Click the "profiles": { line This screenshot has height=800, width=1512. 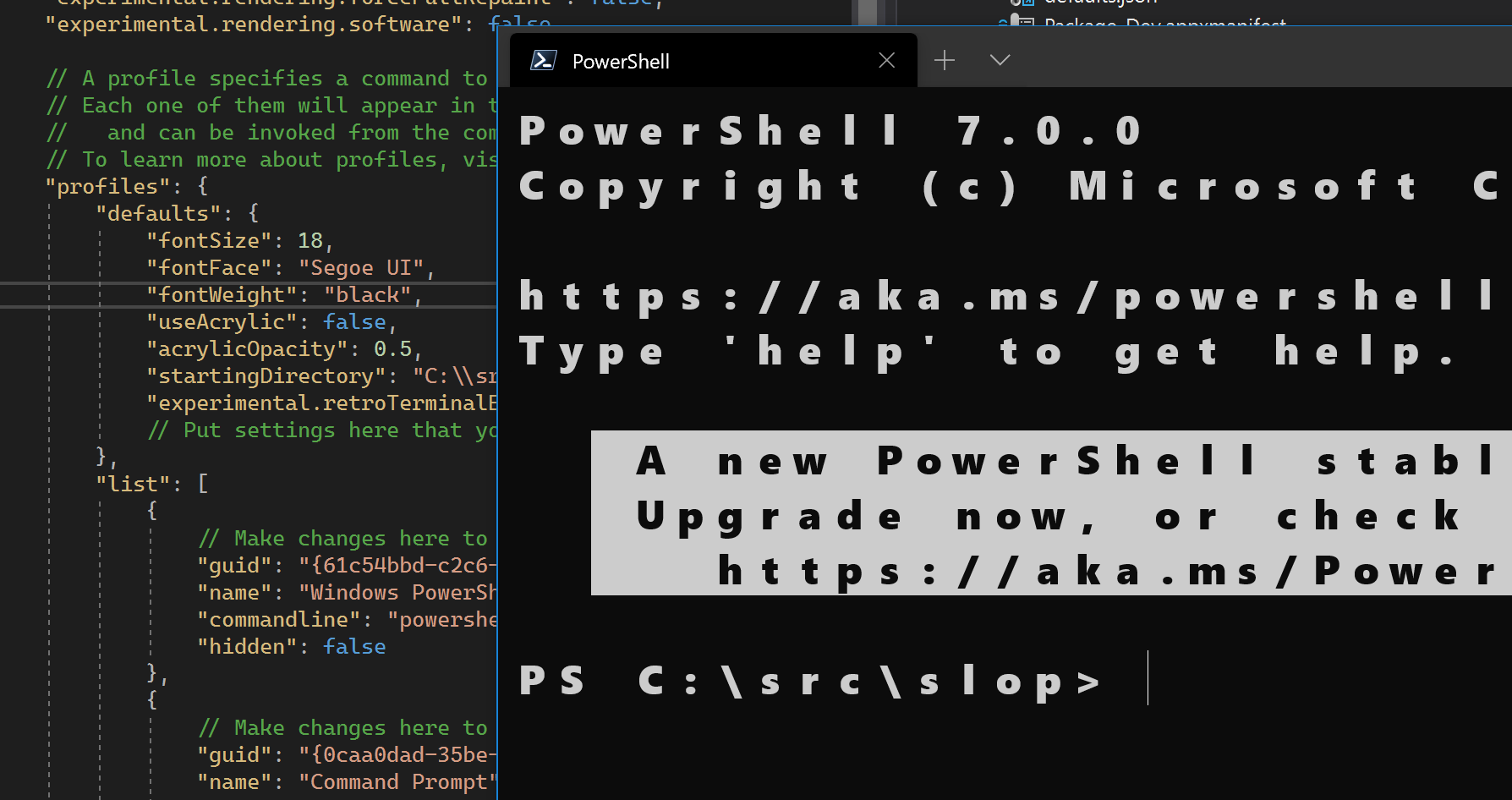(x=127, y=186)
